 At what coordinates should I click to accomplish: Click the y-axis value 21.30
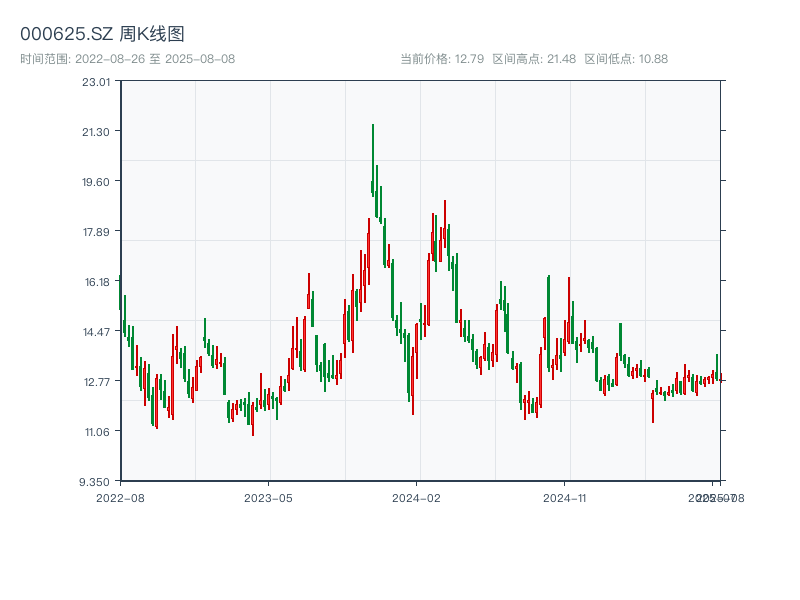pyautogui.click(x=96, y=132)
